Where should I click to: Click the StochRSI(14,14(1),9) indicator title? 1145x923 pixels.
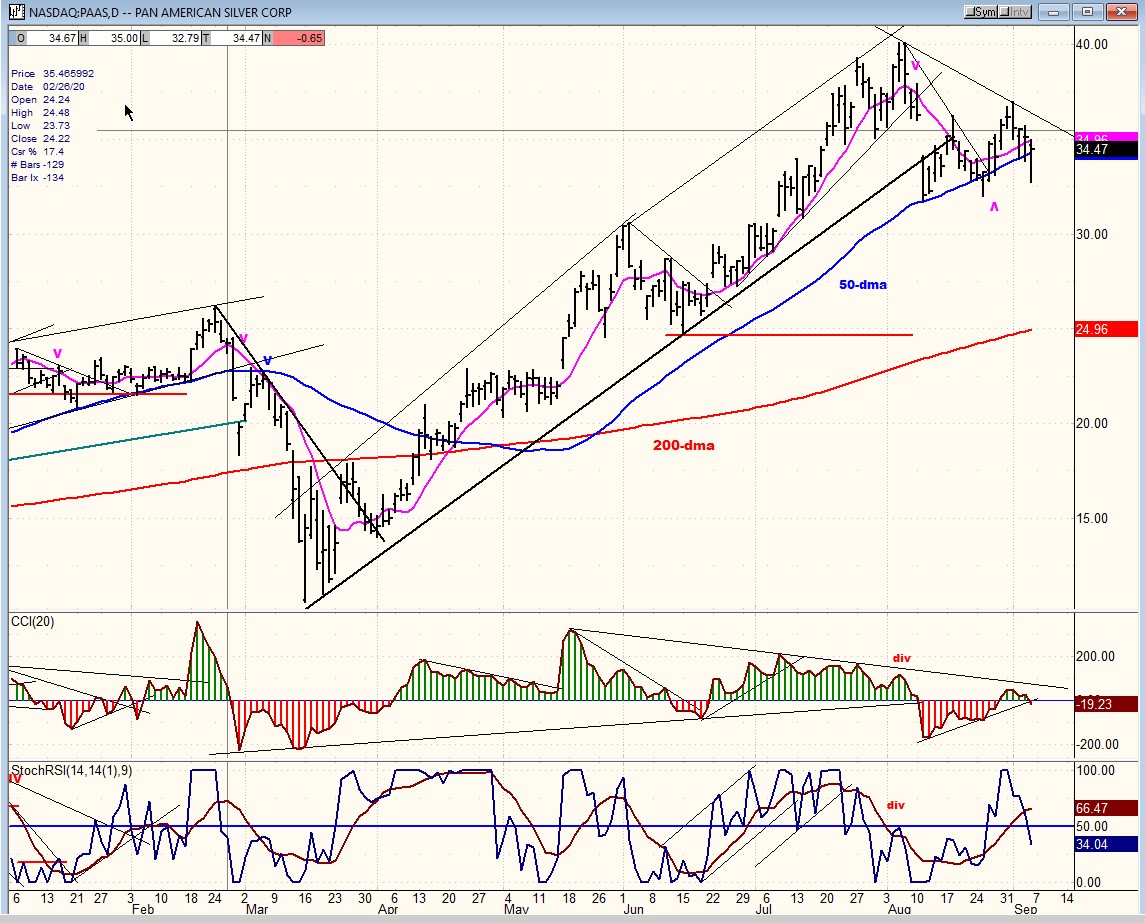coord(72,770)
